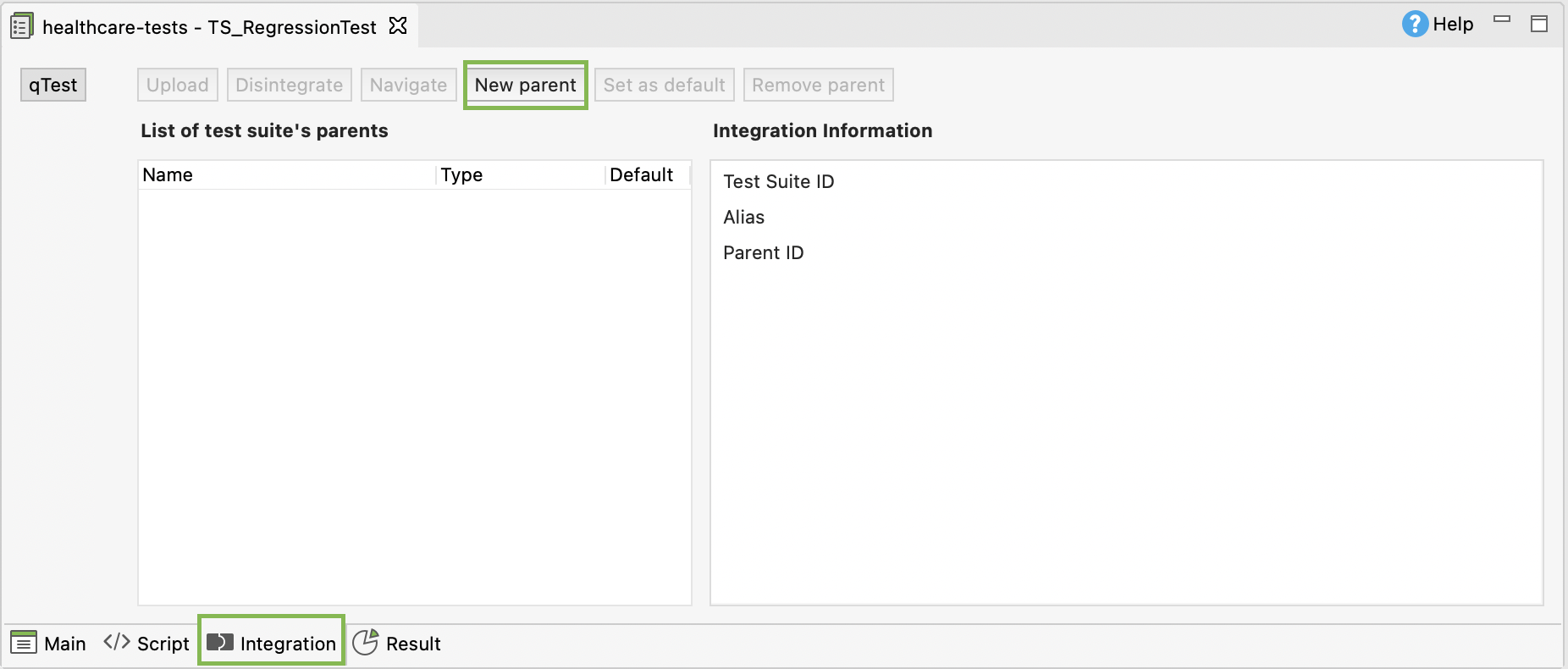Screen dimensions: 1568x669
Task: Click the Script tab code icon
Action: [x=117, y=642]
